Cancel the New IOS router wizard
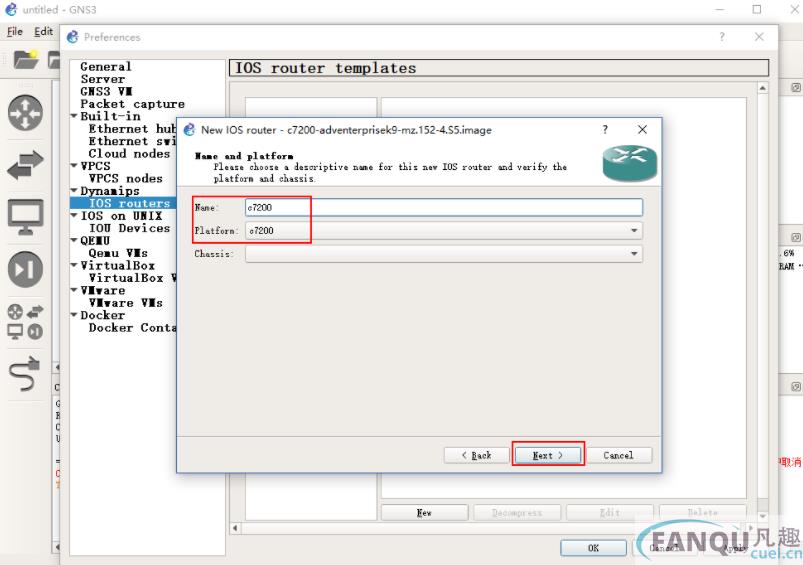 (x=618, y=455)
